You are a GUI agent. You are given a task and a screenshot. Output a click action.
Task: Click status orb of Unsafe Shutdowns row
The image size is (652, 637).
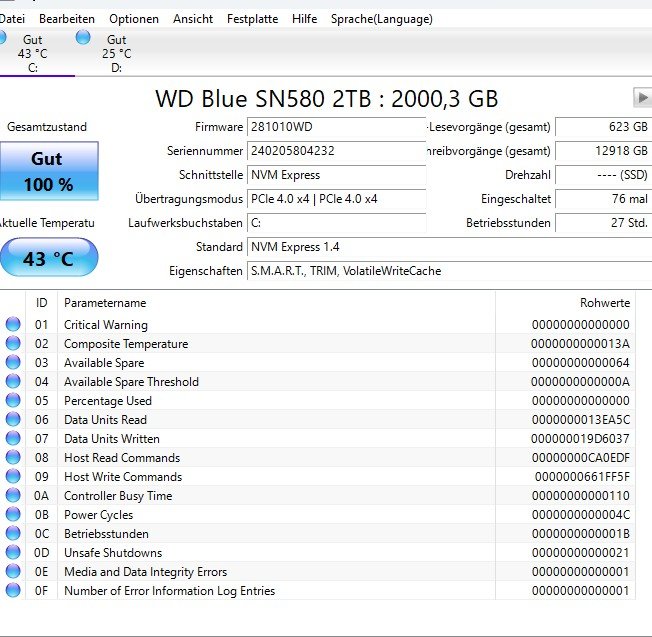coord(13,553)
